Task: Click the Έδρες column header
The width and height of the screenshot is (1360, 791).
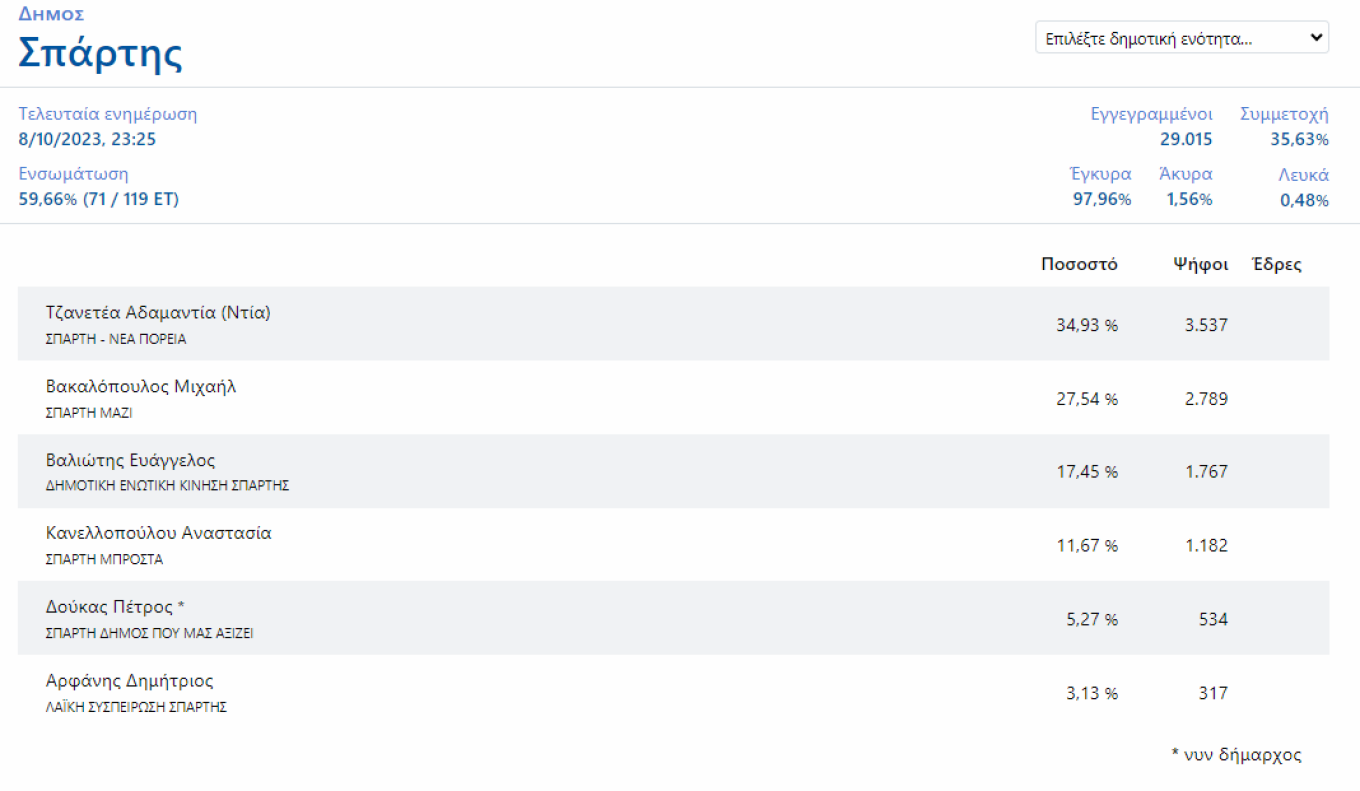Action: coord(1276,264)
